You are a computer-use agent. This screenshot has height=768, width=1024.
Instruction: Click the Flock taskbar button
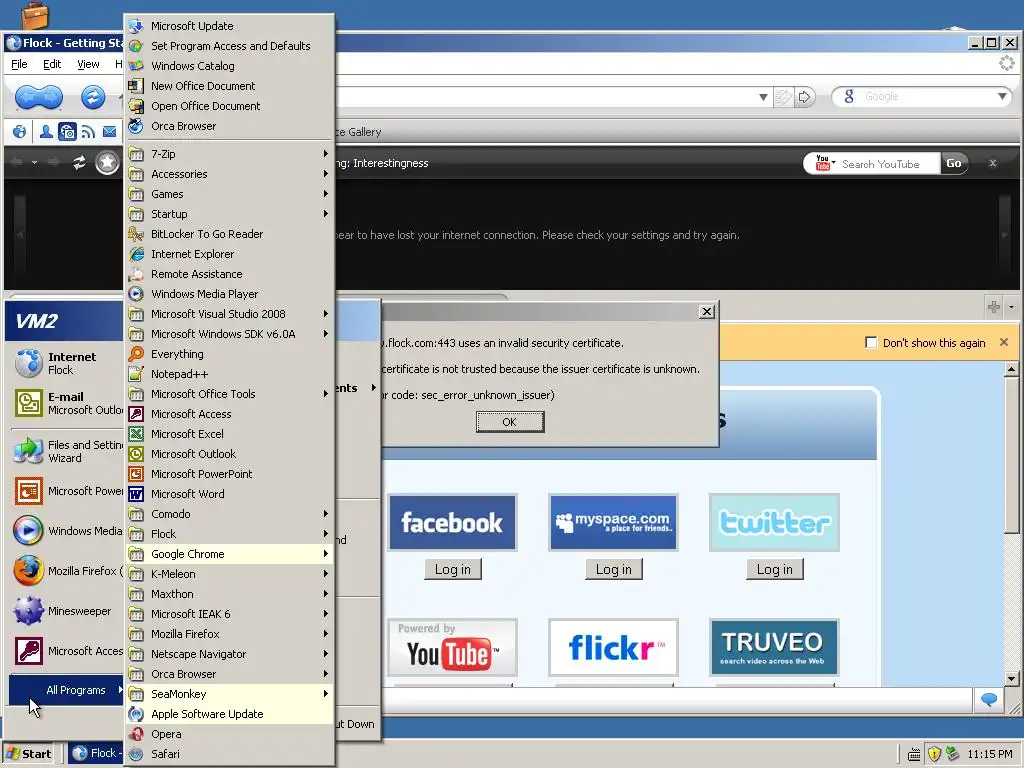coord(95,754)
